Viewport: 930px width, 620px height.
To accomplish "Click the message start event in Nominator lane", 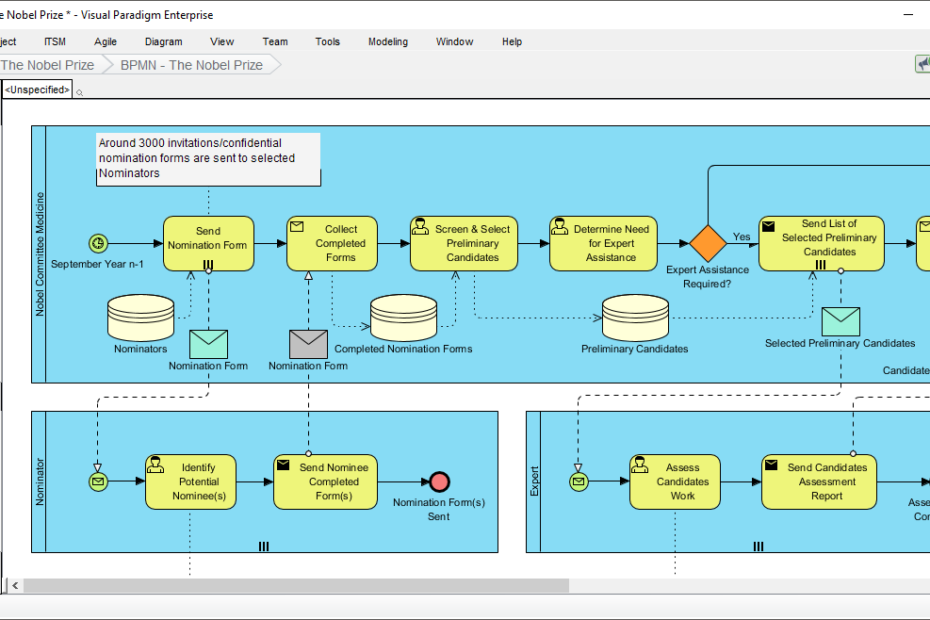I will point(97,481).
